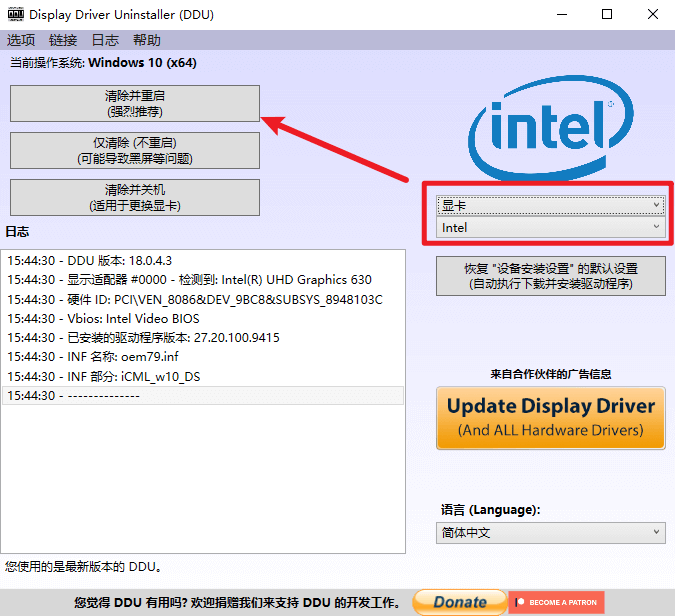This screenshot has width=675, height=616.
Task: Open the 显卡 device type dropdown
Action: [551, 205]
